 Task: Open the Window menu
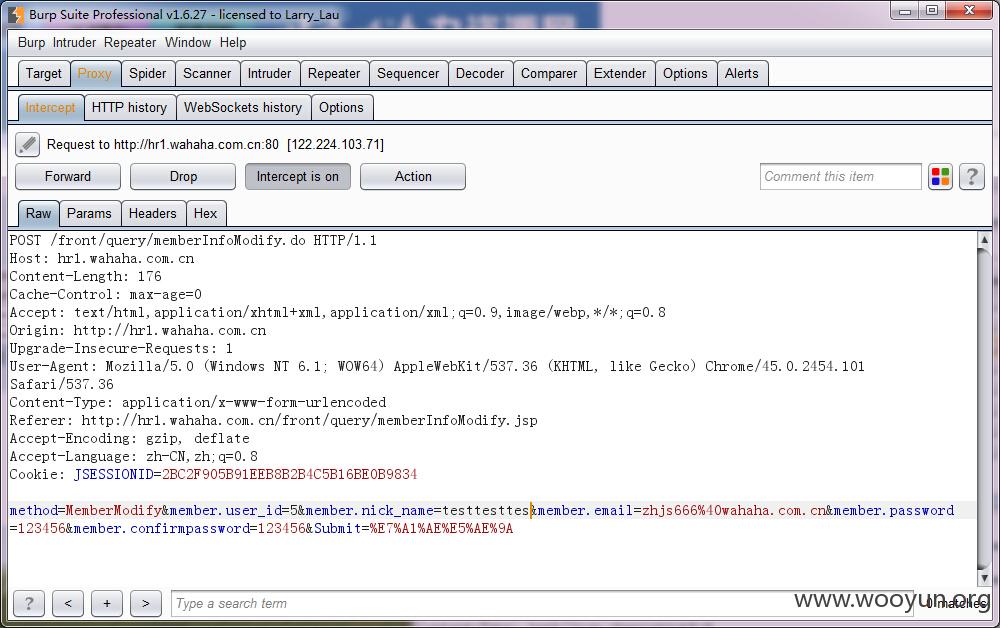point(188,43)
